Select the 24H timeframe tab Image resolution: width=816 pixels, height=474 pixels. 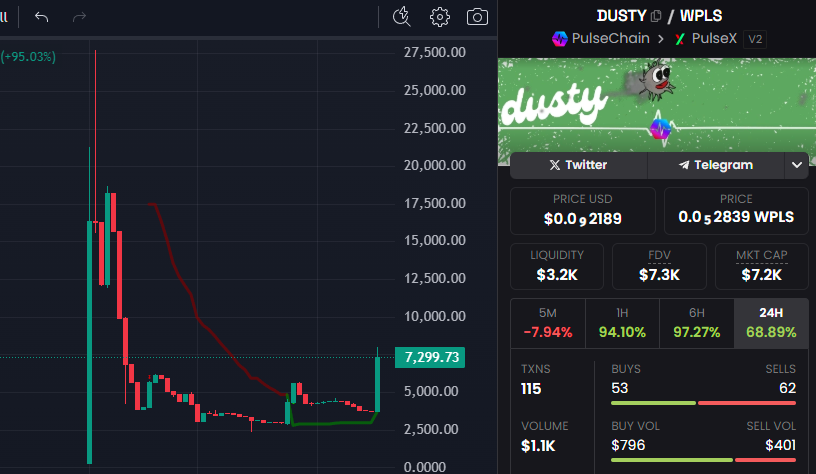pyautogui.click(x=771, y=323)
